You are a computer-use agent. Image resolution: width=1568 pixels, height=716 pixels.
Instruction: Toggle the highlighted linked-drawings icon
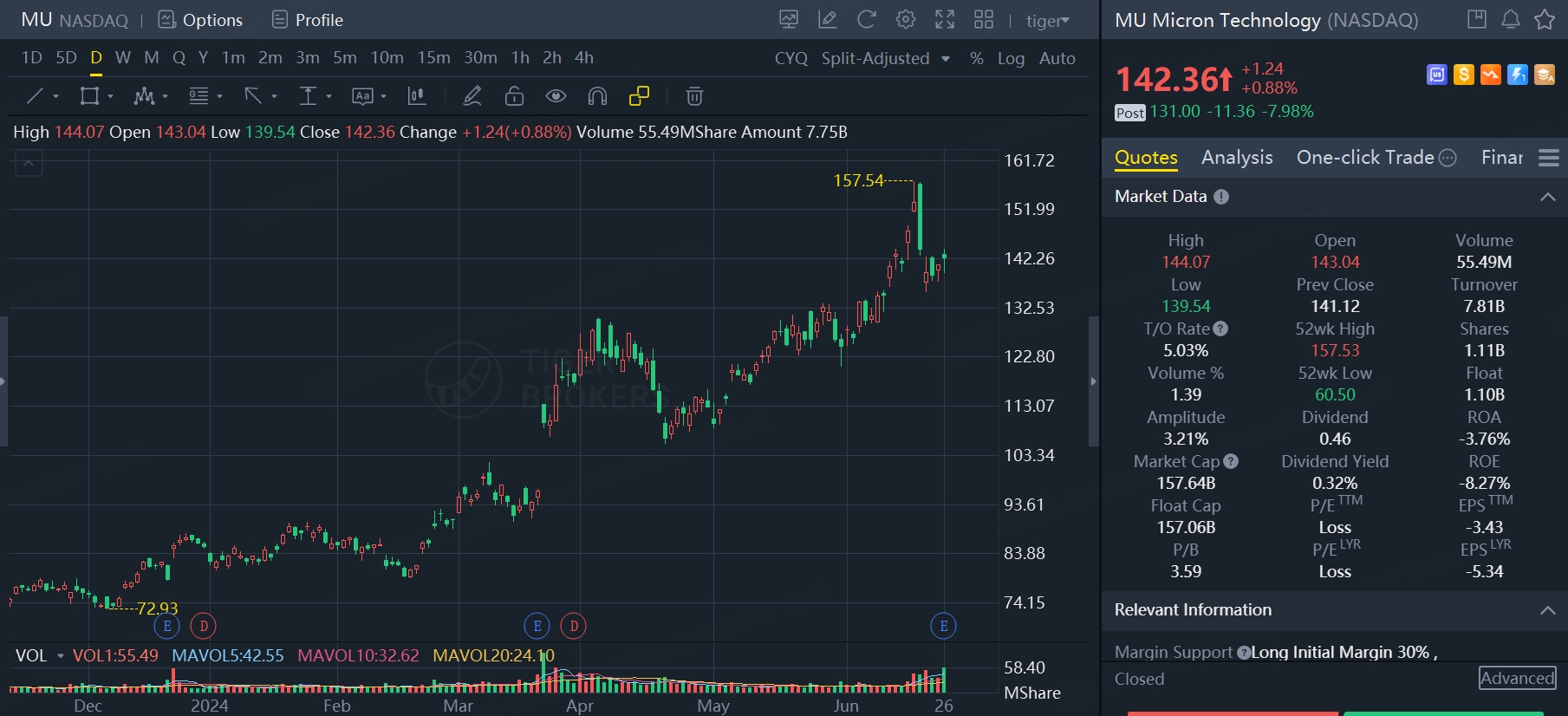point(639,96)
